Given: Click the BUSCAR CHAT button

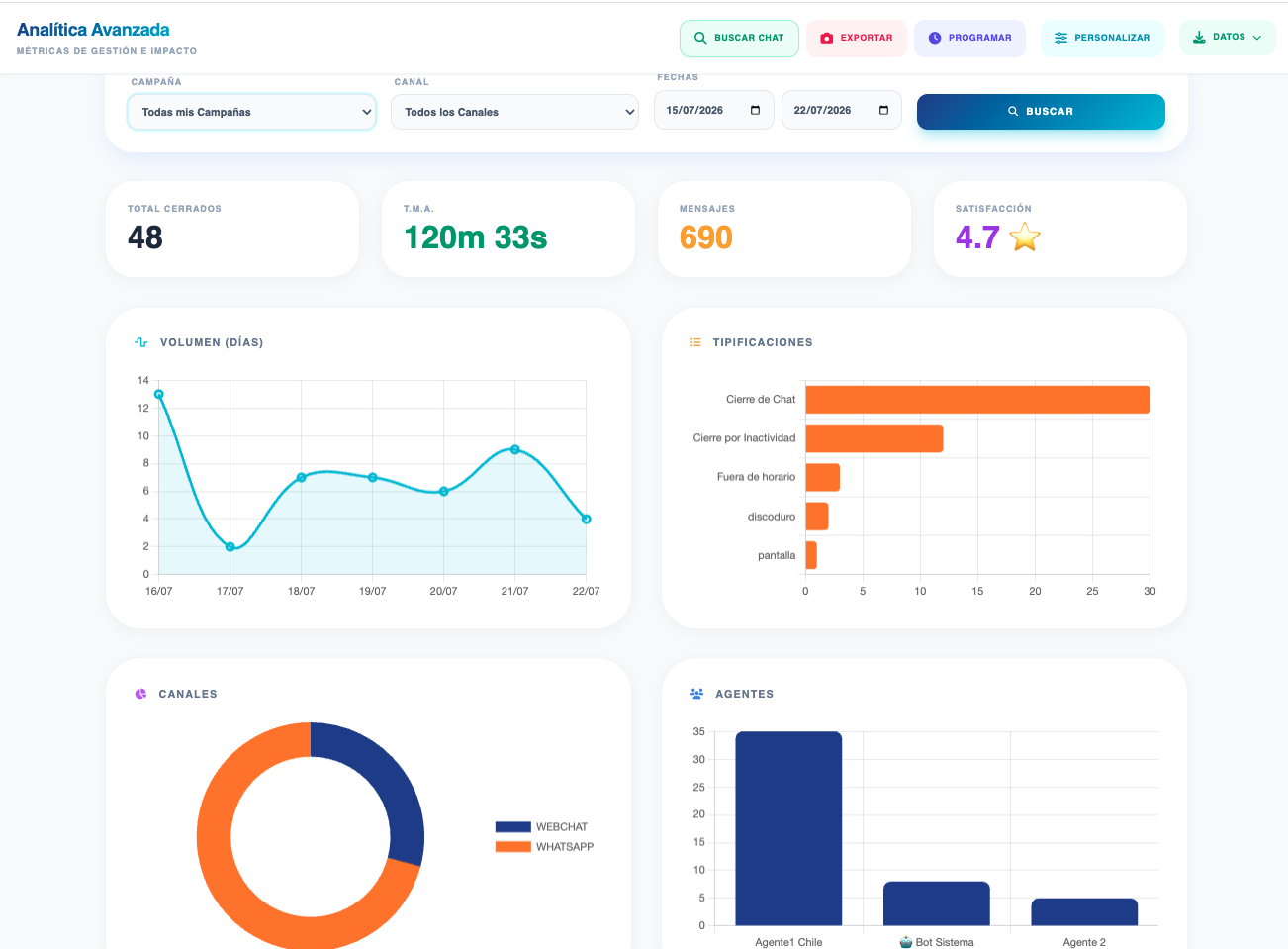Looking at the screenshot, I should coord(739,38).
